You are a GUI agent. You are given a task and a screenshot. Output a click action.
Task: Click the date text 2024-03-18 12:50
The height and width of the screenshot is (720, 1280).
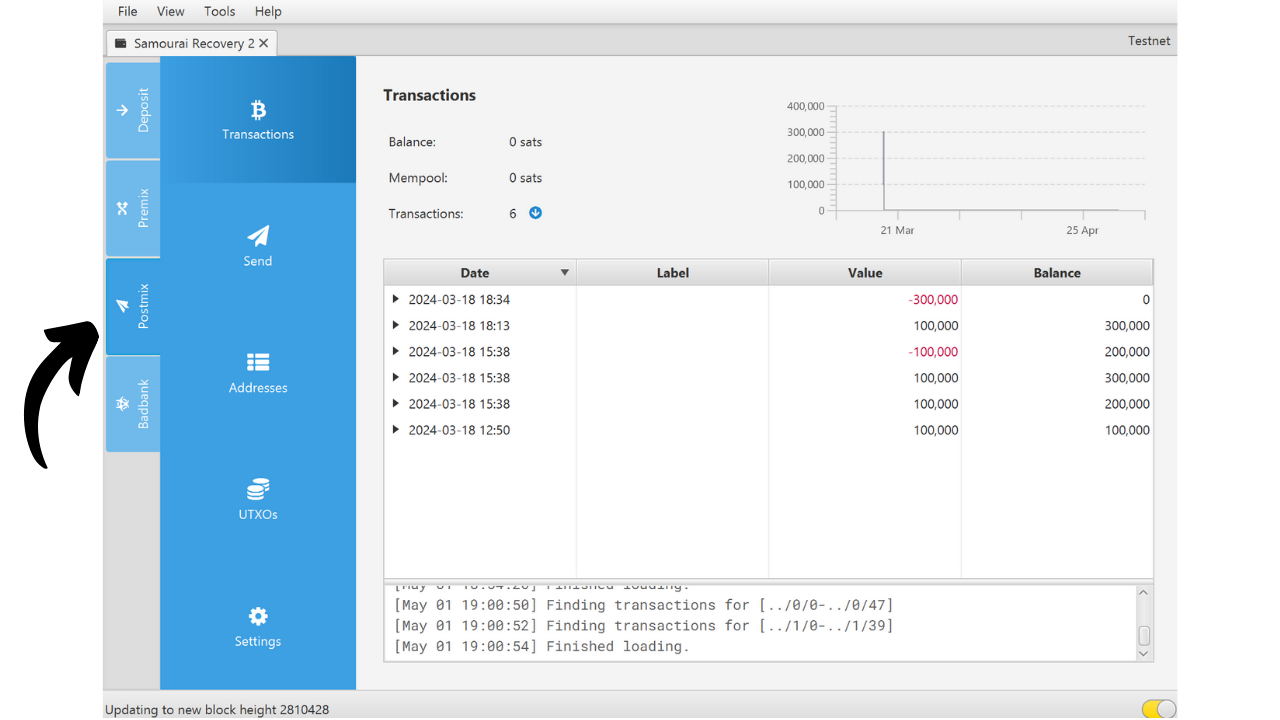tap(459, 430)
